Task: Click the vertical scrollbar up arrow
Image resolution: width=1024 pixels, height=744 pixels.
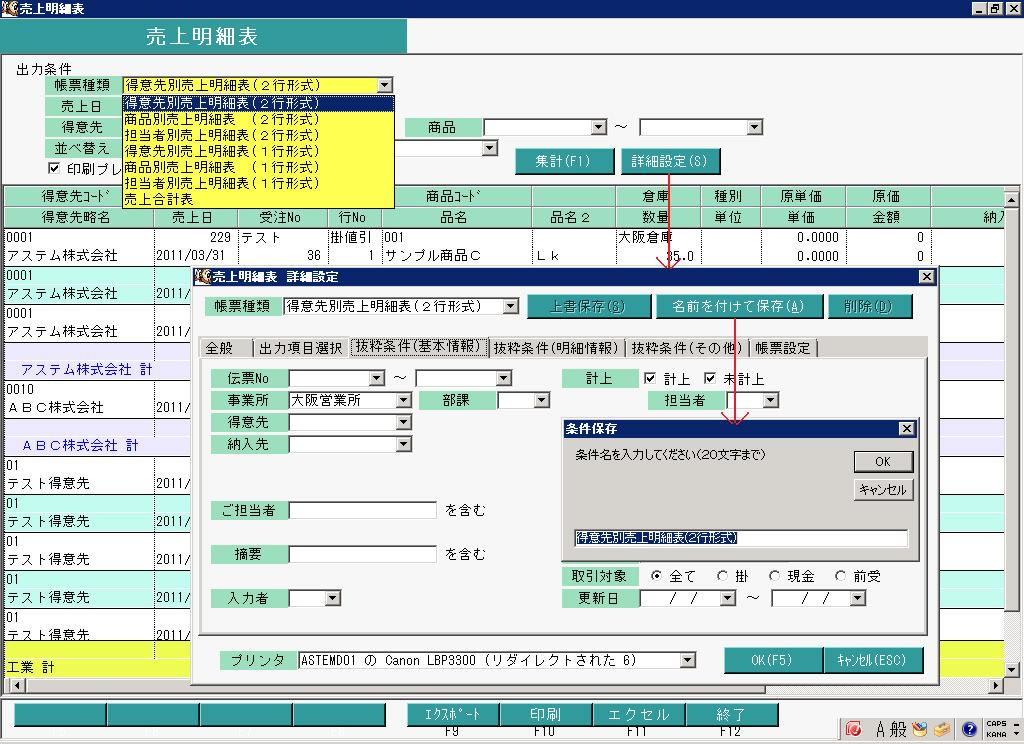Action: pos(1011,199)
